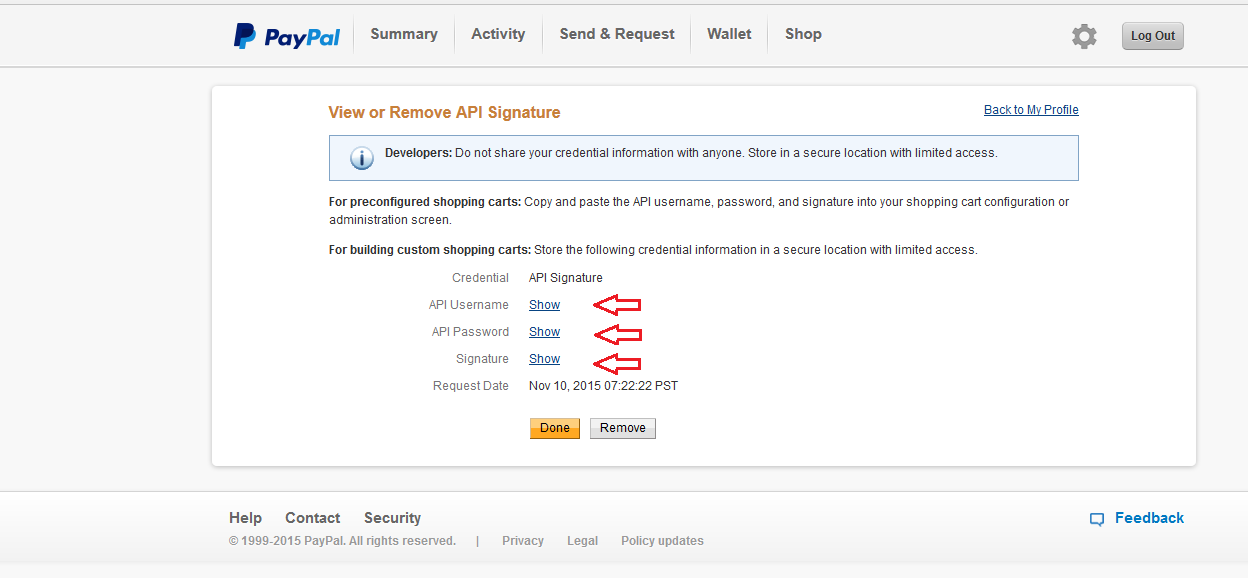Image resolution: width=1248 pixels, height=578 pixels.
Task: Open the Help footer link
Action: pyautogui.click(x=245, y=518)
